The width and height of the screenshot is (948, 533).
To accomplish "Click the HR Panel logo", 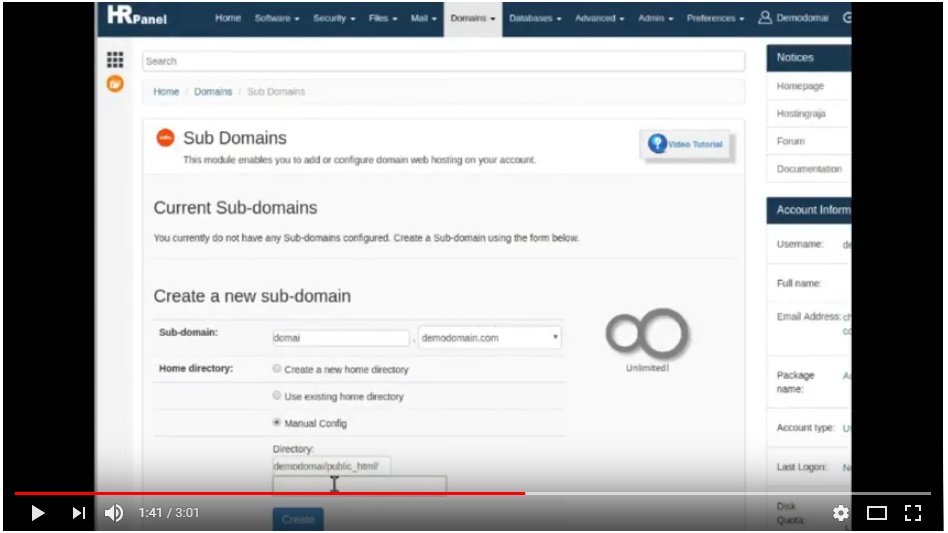I will pos(137,17).
